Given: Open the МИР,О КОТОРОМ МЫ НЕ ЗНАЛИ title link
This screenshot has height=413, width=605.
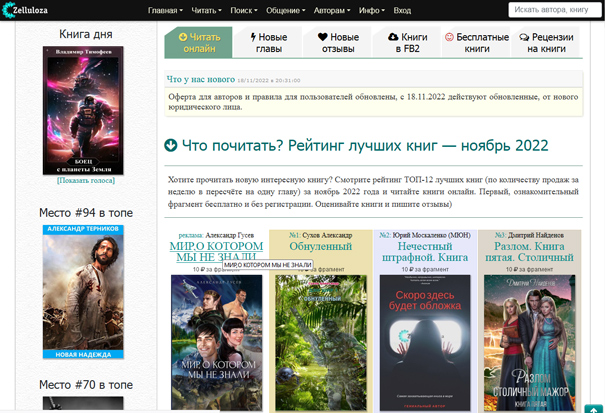Looking at the screenshot, I should [x=216, y=252].
